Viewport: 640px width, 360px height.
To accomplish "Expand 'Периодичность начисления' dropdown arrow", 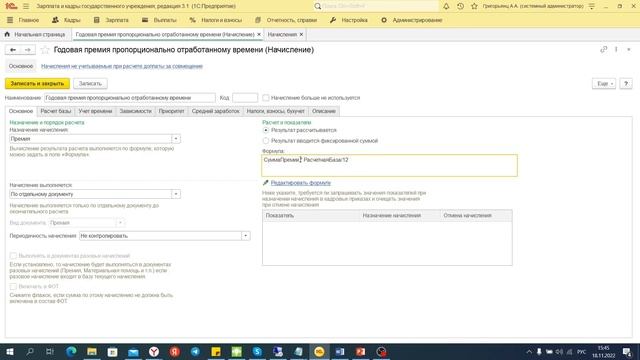I will coord(246,236).
